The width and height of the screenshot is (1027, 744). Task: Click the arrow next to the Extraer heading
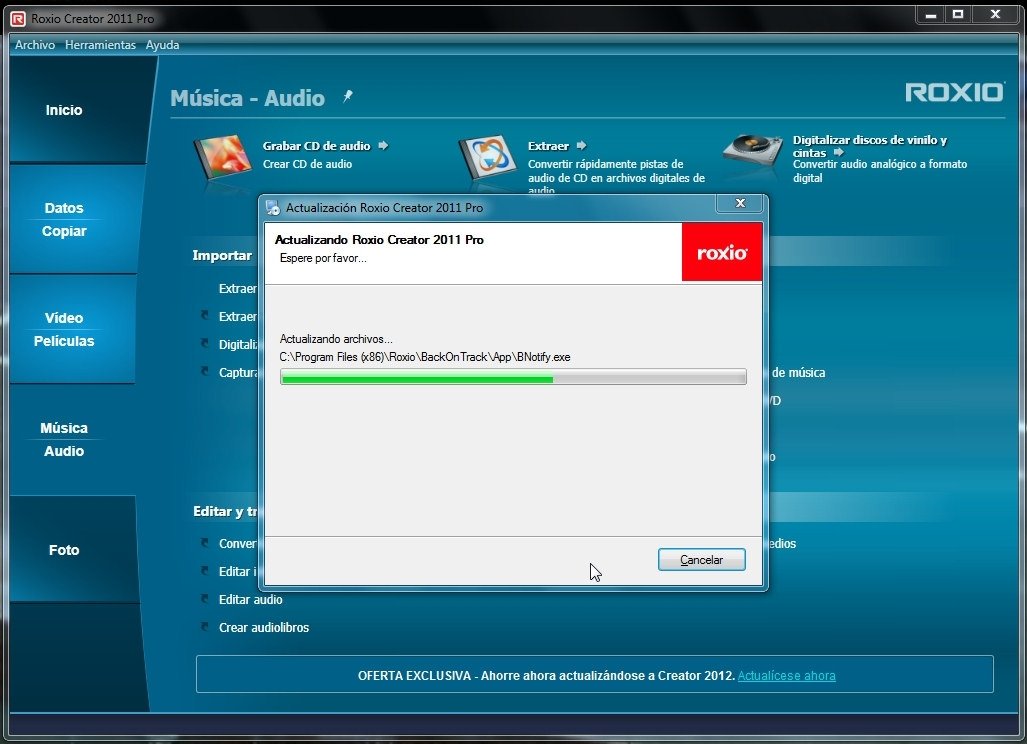tap(581, 145)
